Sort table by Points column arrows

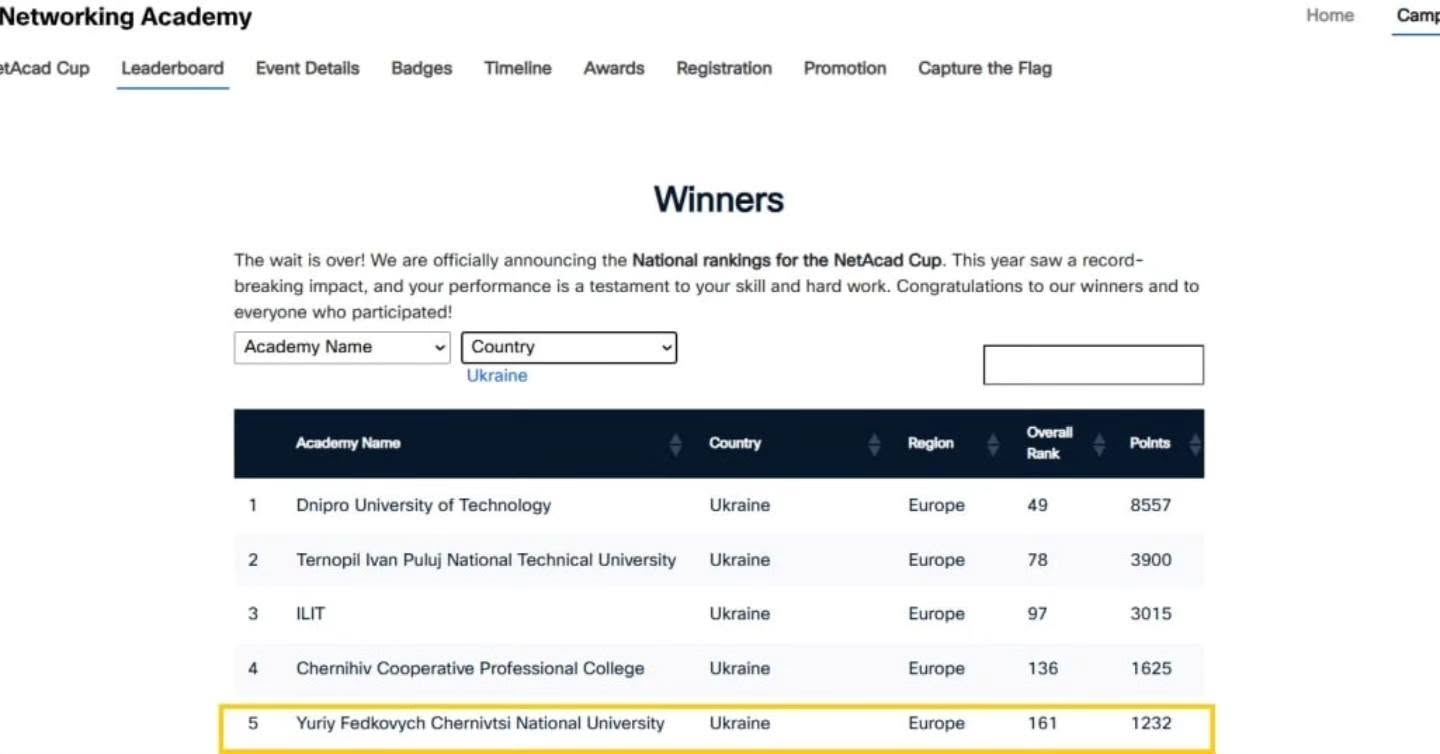tap(1195, 444)
